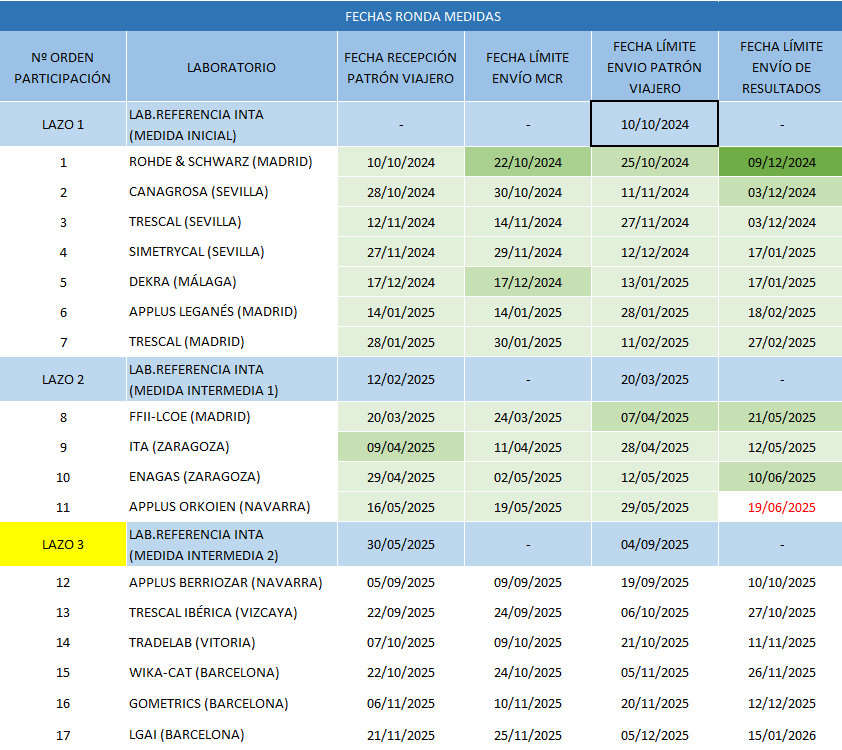Click the 07/04/2025 date cell

[x=655, y=417]
